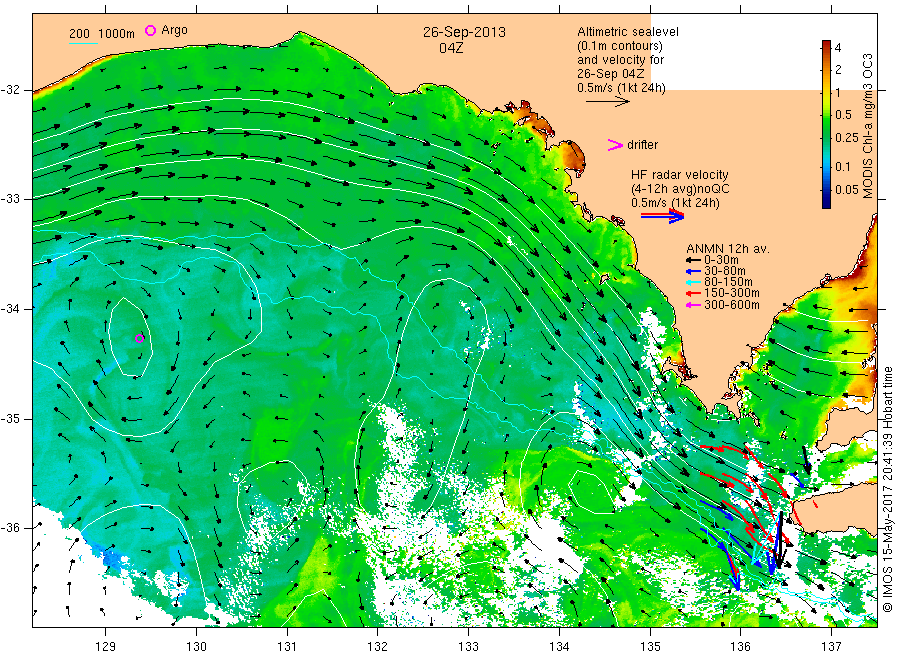Click the '80-150m' depth label
Viewport: 900px width, 660px height.
point(728,282)
